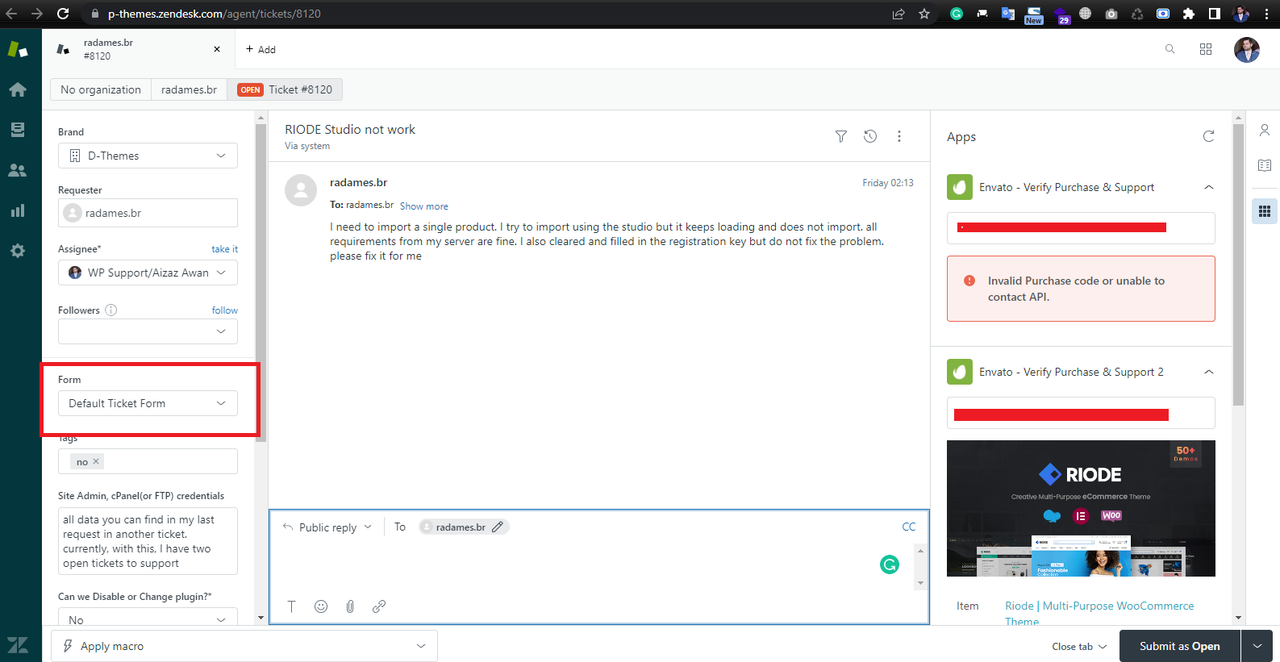This screenshot has width=1280, height=662.
Task: Open the Can we Disable or Change plugin dropdown
Action: pyautogui.click(x=148, y=618)
